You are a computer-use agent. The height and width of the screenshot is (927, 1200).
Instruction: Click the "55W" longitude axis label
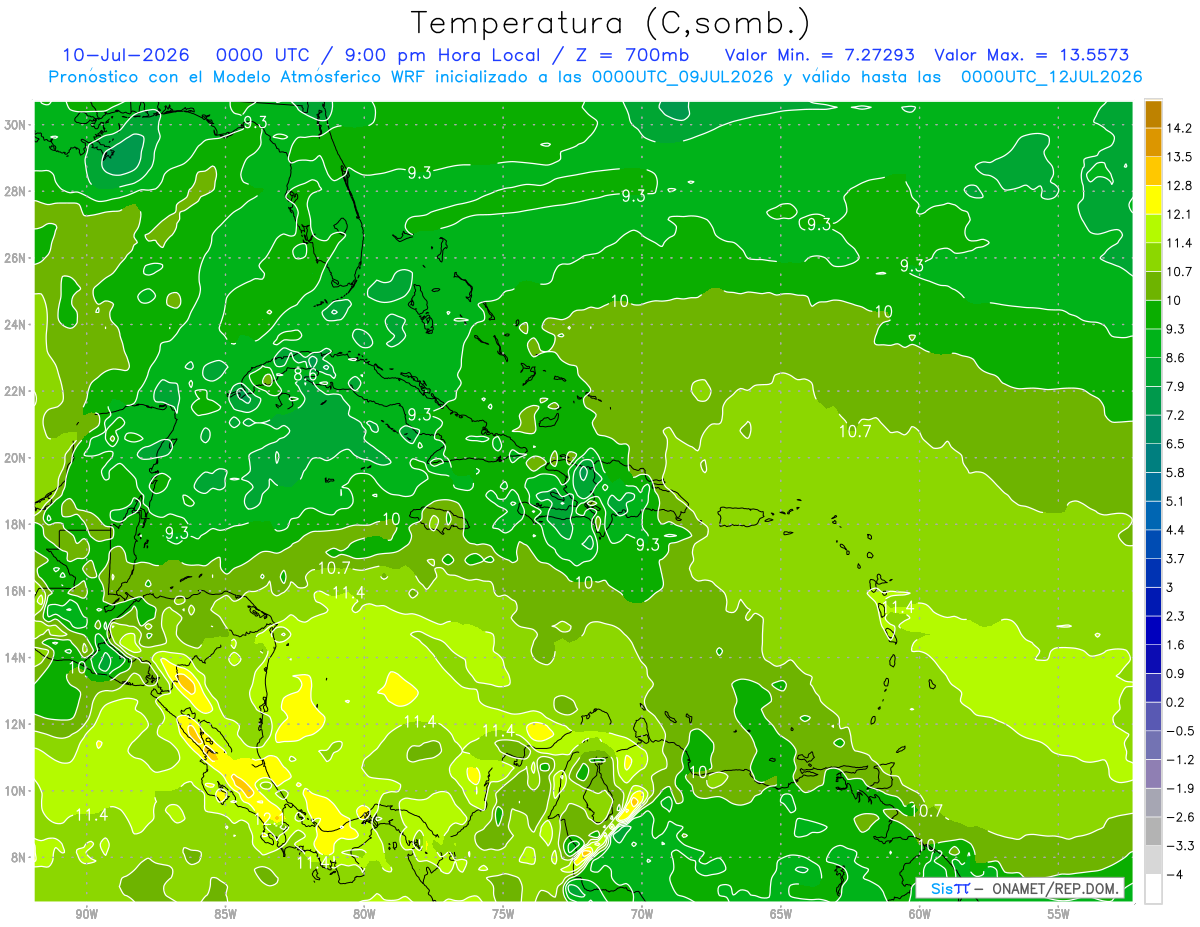pyautogui.click(x=1058, y=914)
